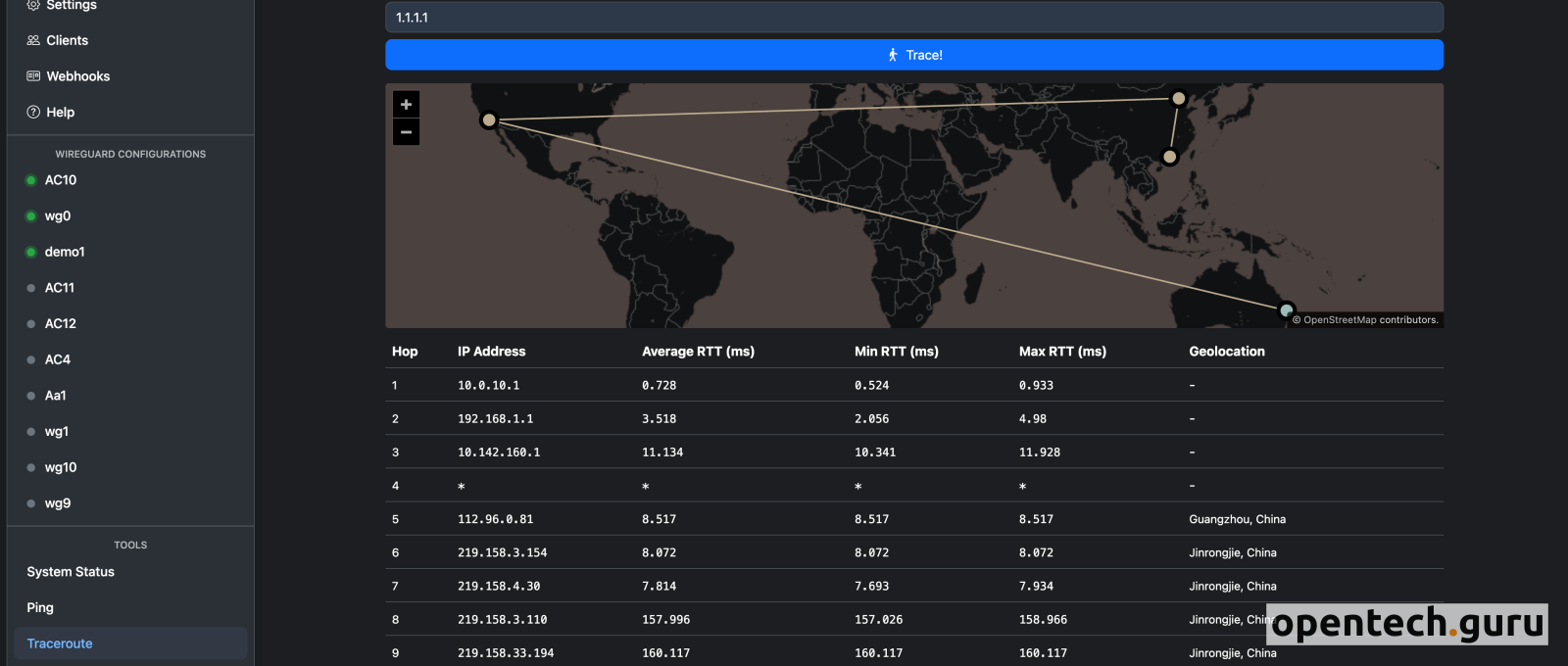Focus the 1.1.1.1 address input field

pyautogui.click(x=914, y=18)
